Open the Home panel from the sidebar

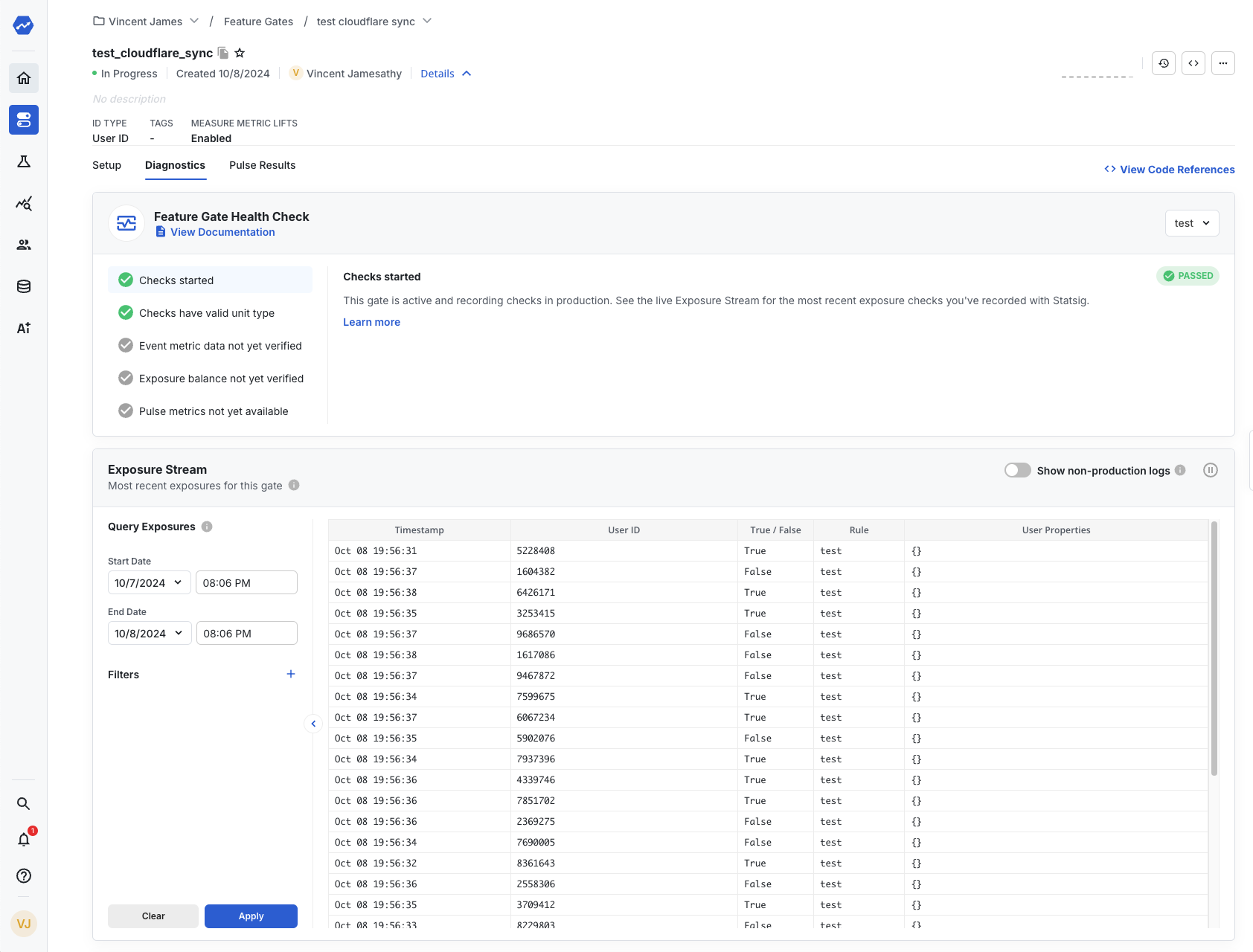[x=23, y=77]
